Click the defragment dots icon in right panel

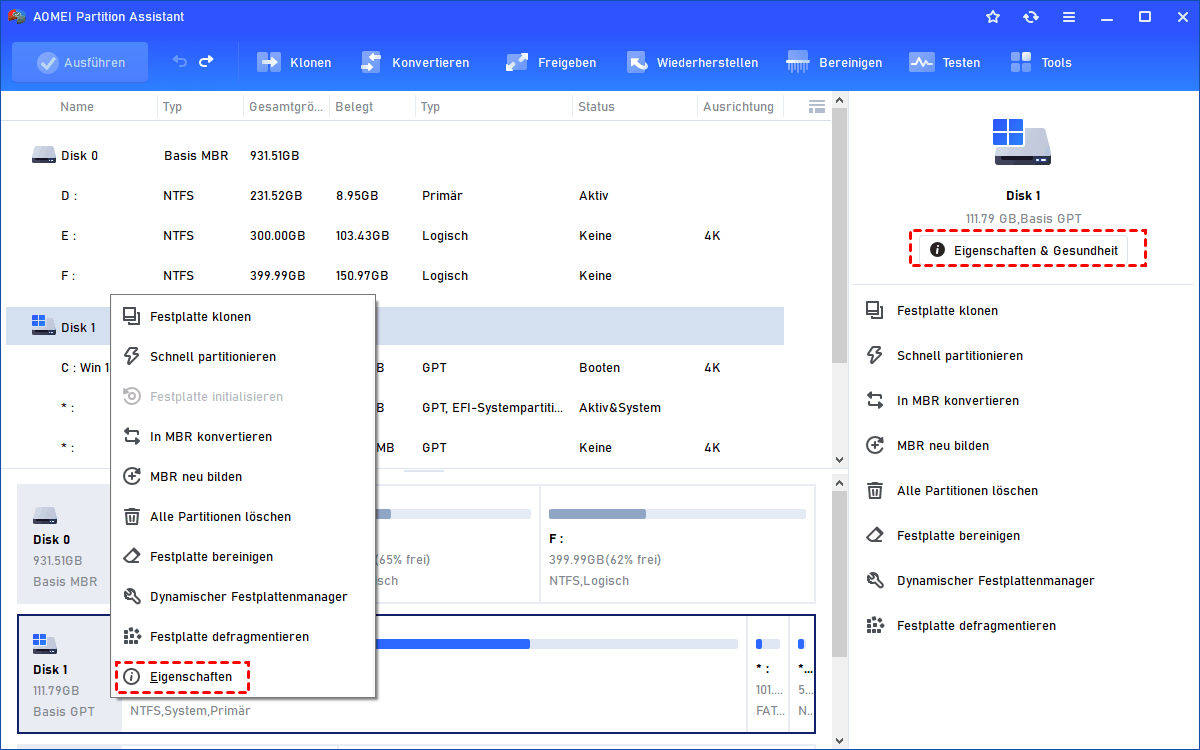875,625
